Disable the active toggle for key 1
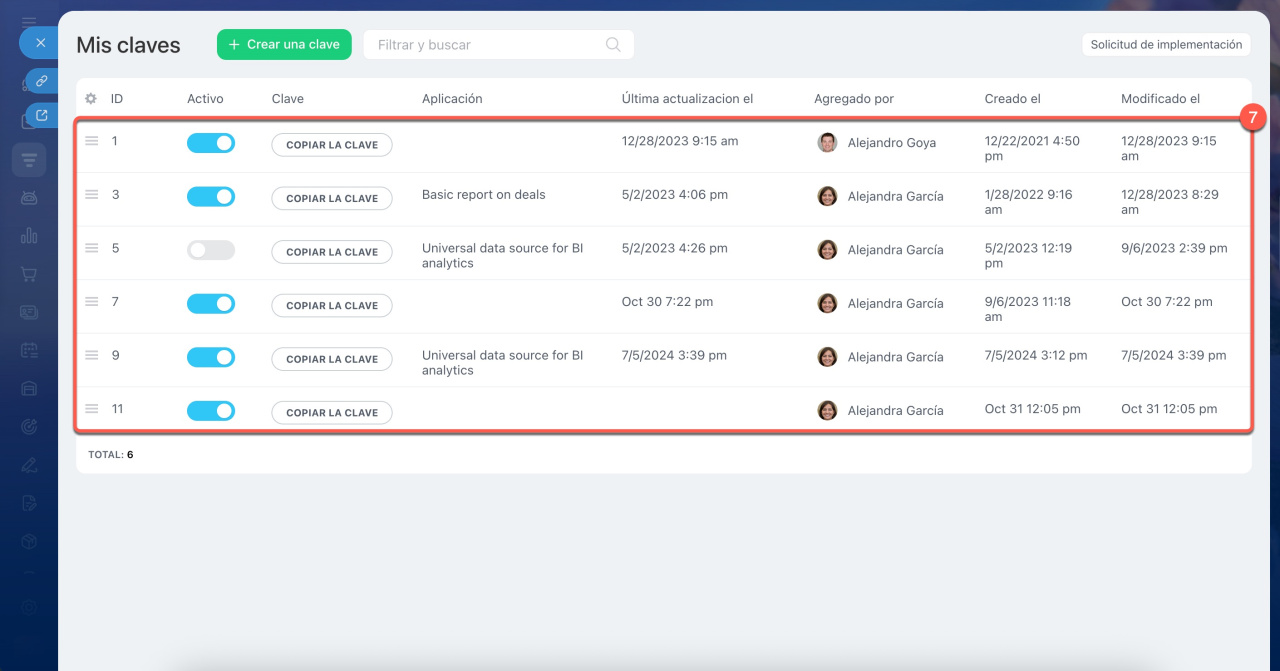Viewport: 1280px width, 671px height. coord(211,143)
